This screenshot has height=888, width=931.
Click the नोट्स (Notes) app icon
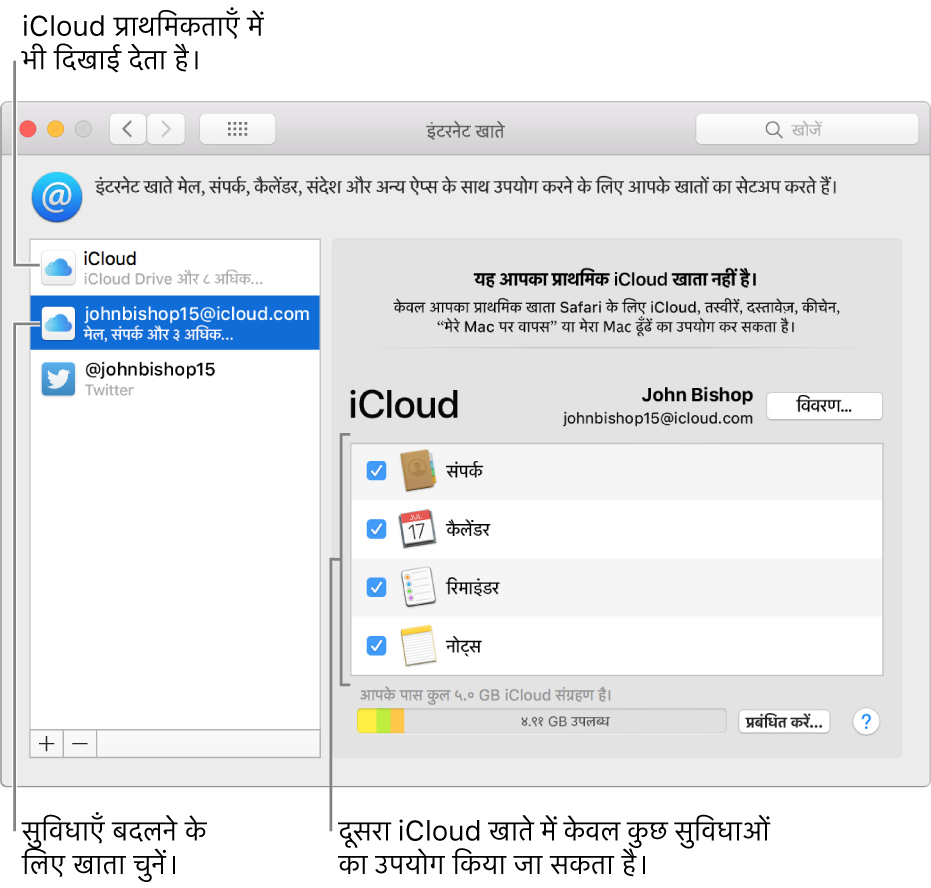coord(418,645)
